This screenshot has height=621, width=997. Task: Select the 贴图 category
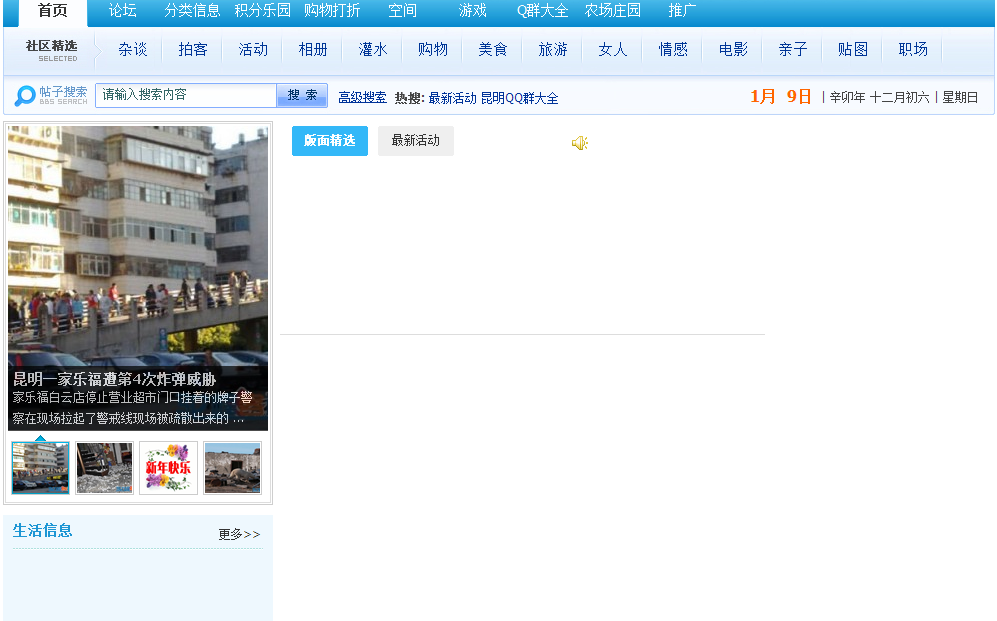pyautogui.click(x=853, y=50)
